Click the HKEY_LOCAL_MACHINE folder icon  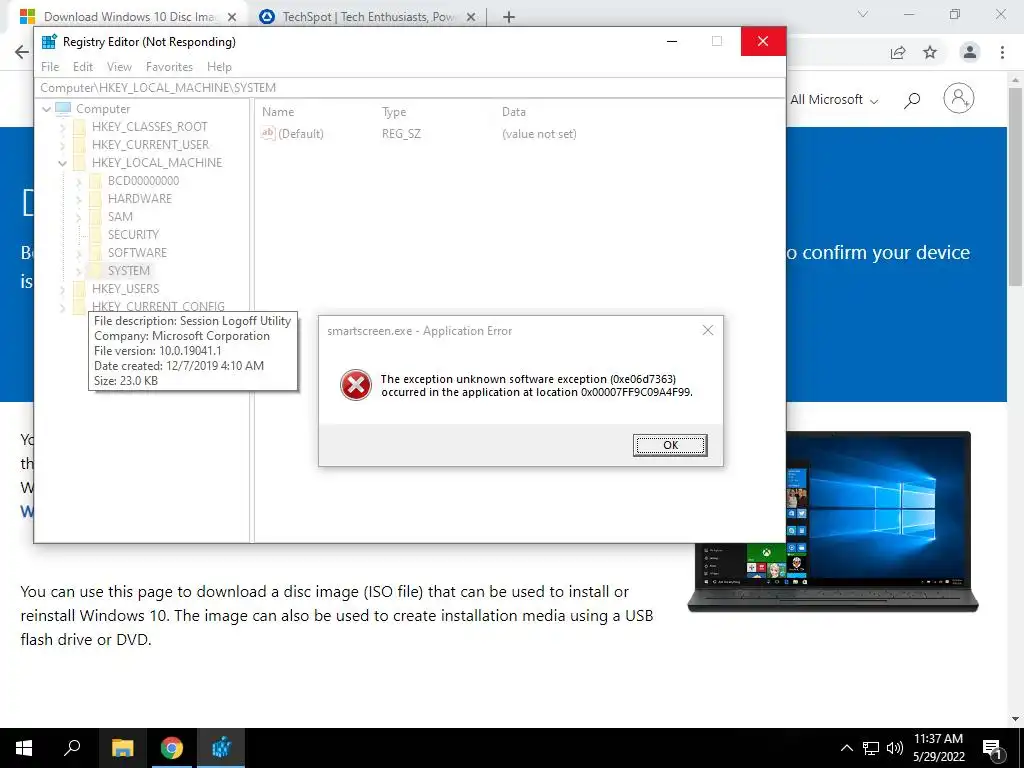click(79, 163)
